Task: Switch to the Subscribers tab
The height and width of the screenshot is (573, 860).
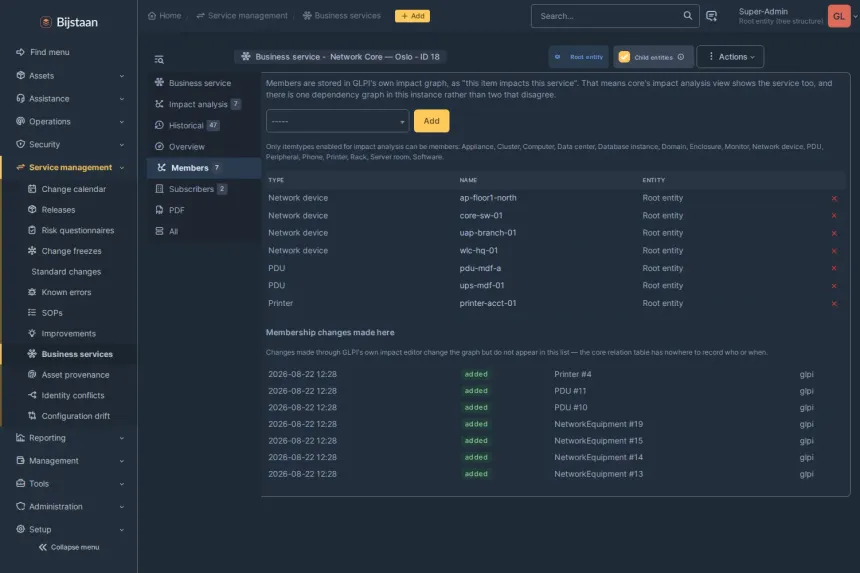Action: pos(203,189)
